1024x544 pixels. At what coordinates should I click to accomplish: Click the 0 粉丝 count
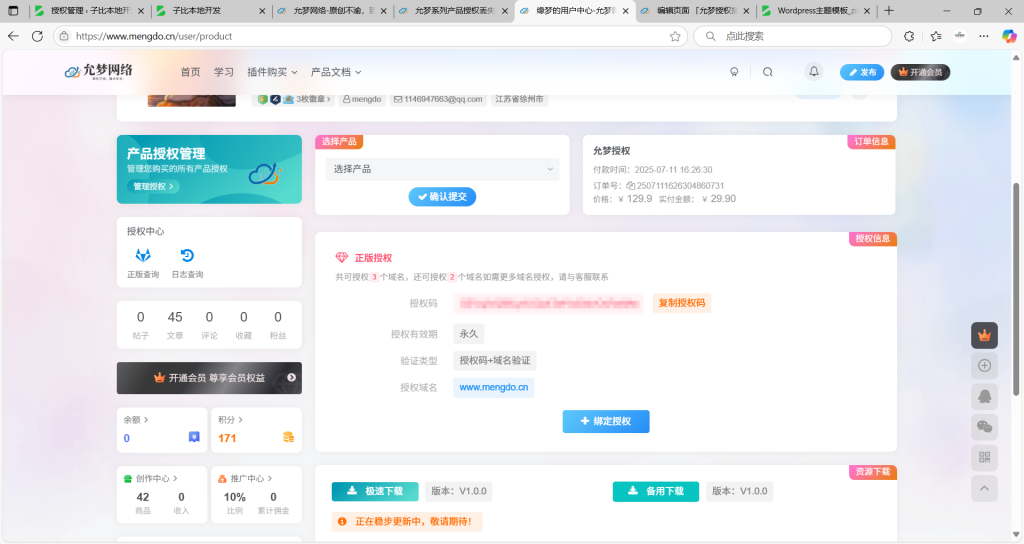click(x=278, y=325)
